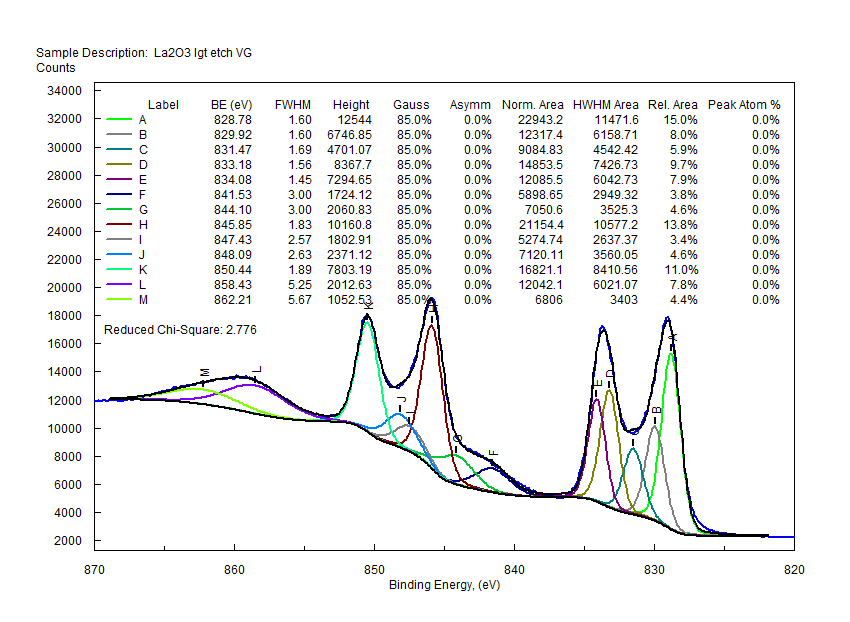This screenshot has width=850, height=622.
Task: Click the 'Rel. Area' column header
Action: click(672, 104)
